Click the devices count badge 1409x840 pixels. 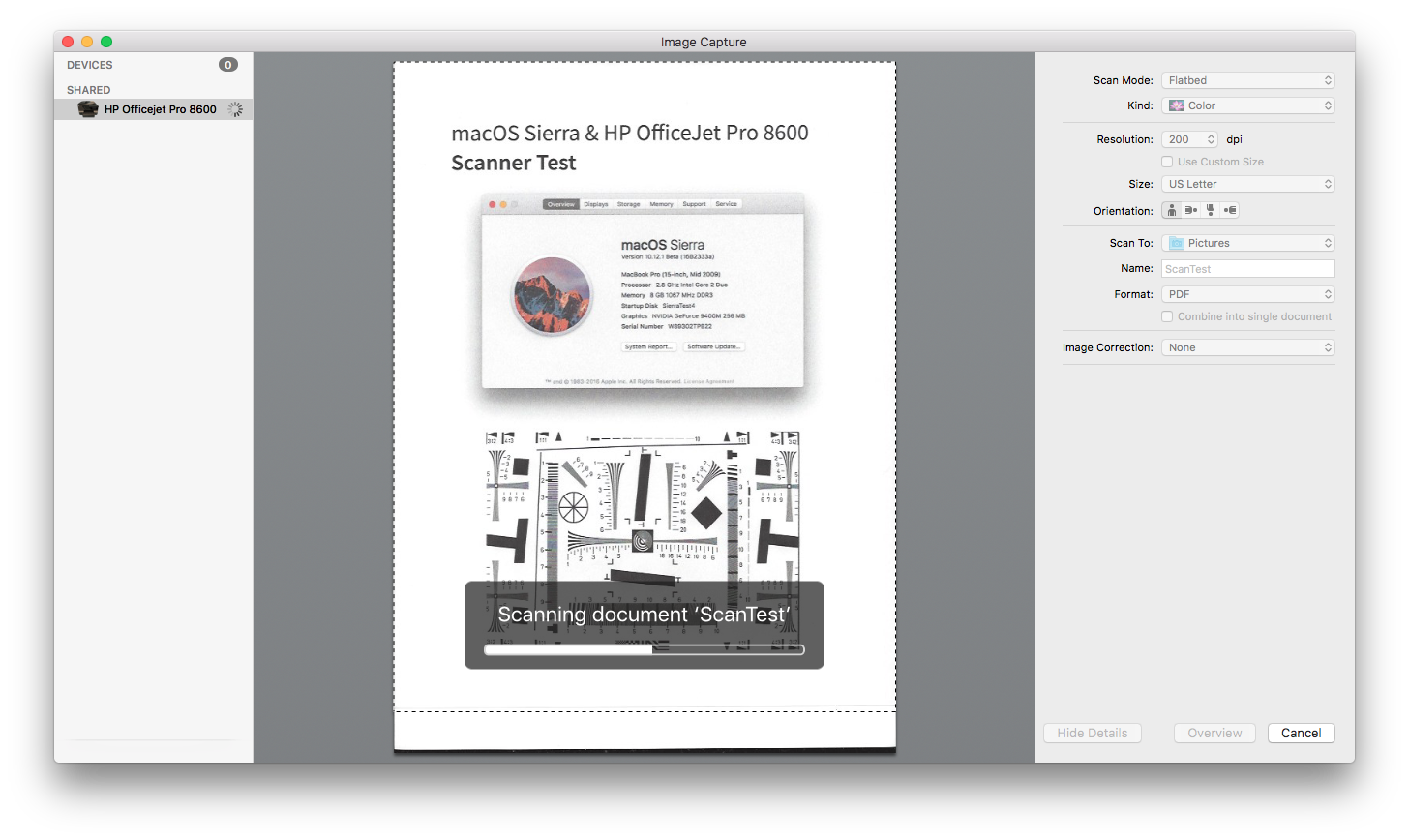(228, 65)
